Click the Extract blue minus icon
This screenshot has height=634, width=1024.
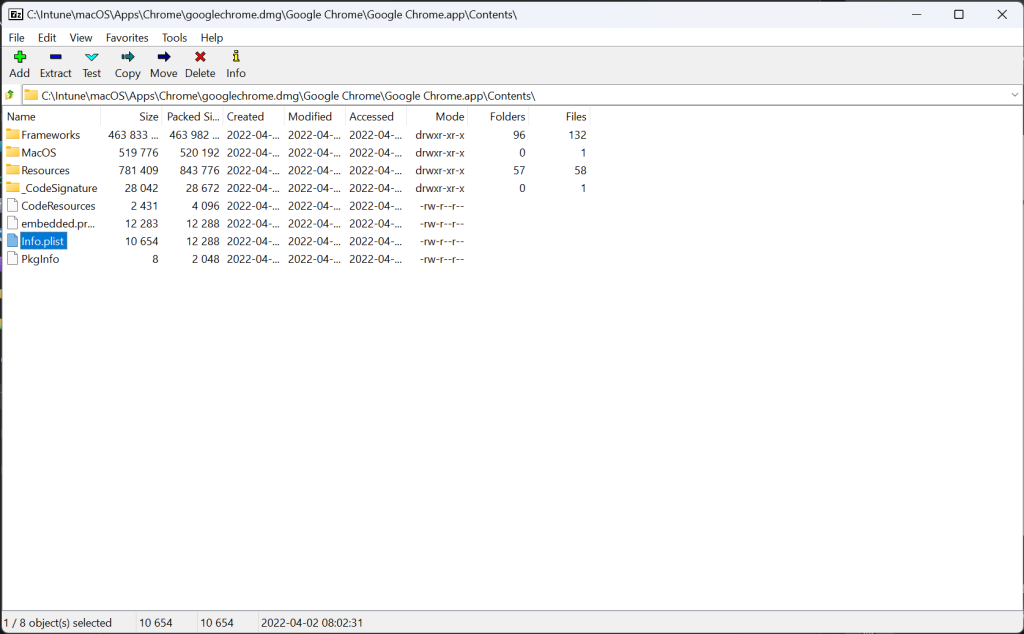click(x=56, y=57)
